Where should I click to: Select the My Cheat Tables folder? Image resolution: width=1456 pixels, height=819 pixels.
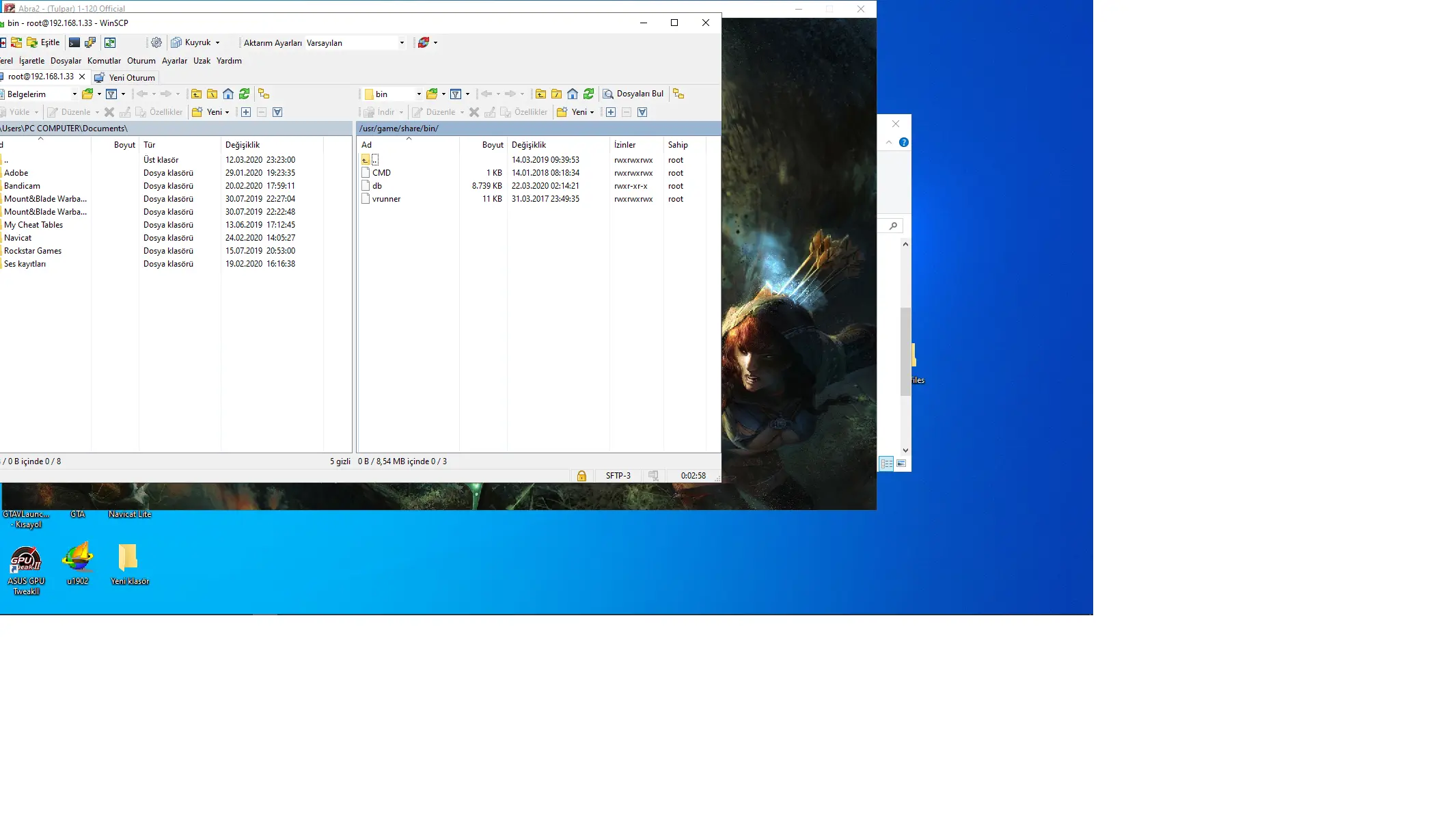click(x=33, y=225)
